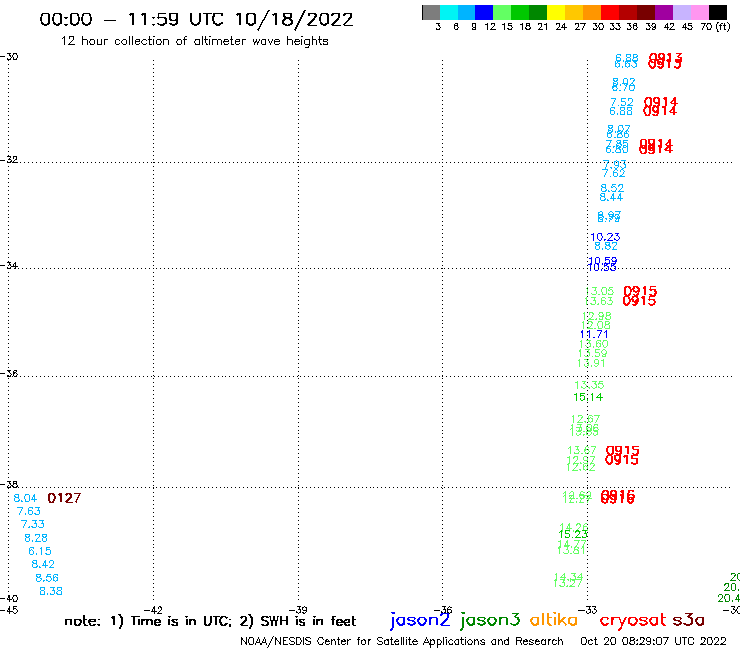Click the "-34" latitude axis label
The image size is (740, 650).
point(9,265)
